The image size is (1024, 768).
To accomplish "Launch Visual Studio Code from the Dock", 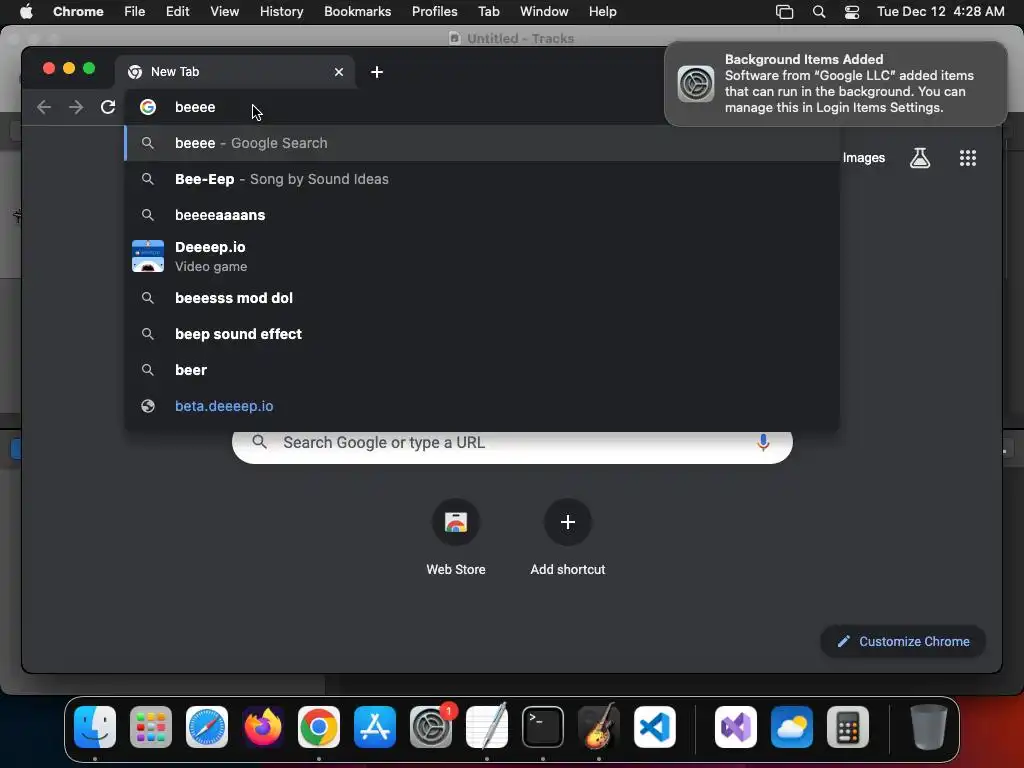I will (x=655, y=727).
